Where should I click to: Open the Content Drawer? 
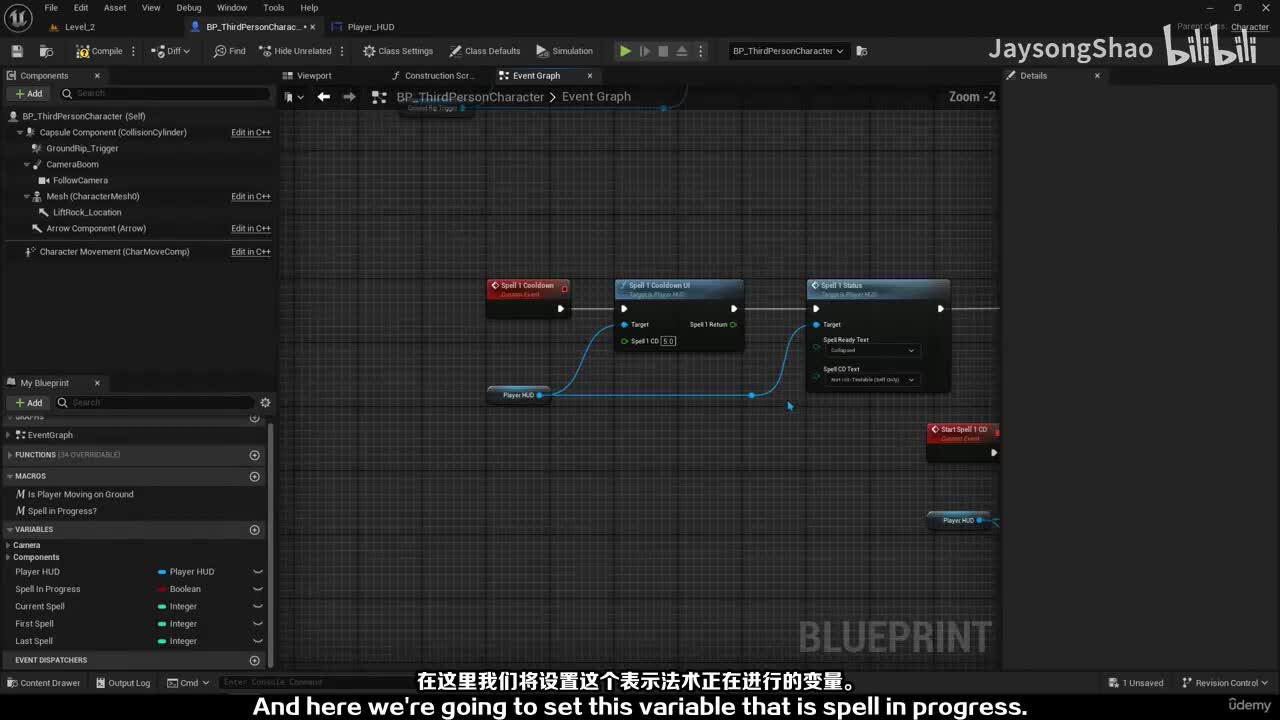click(x=43, y=683)
